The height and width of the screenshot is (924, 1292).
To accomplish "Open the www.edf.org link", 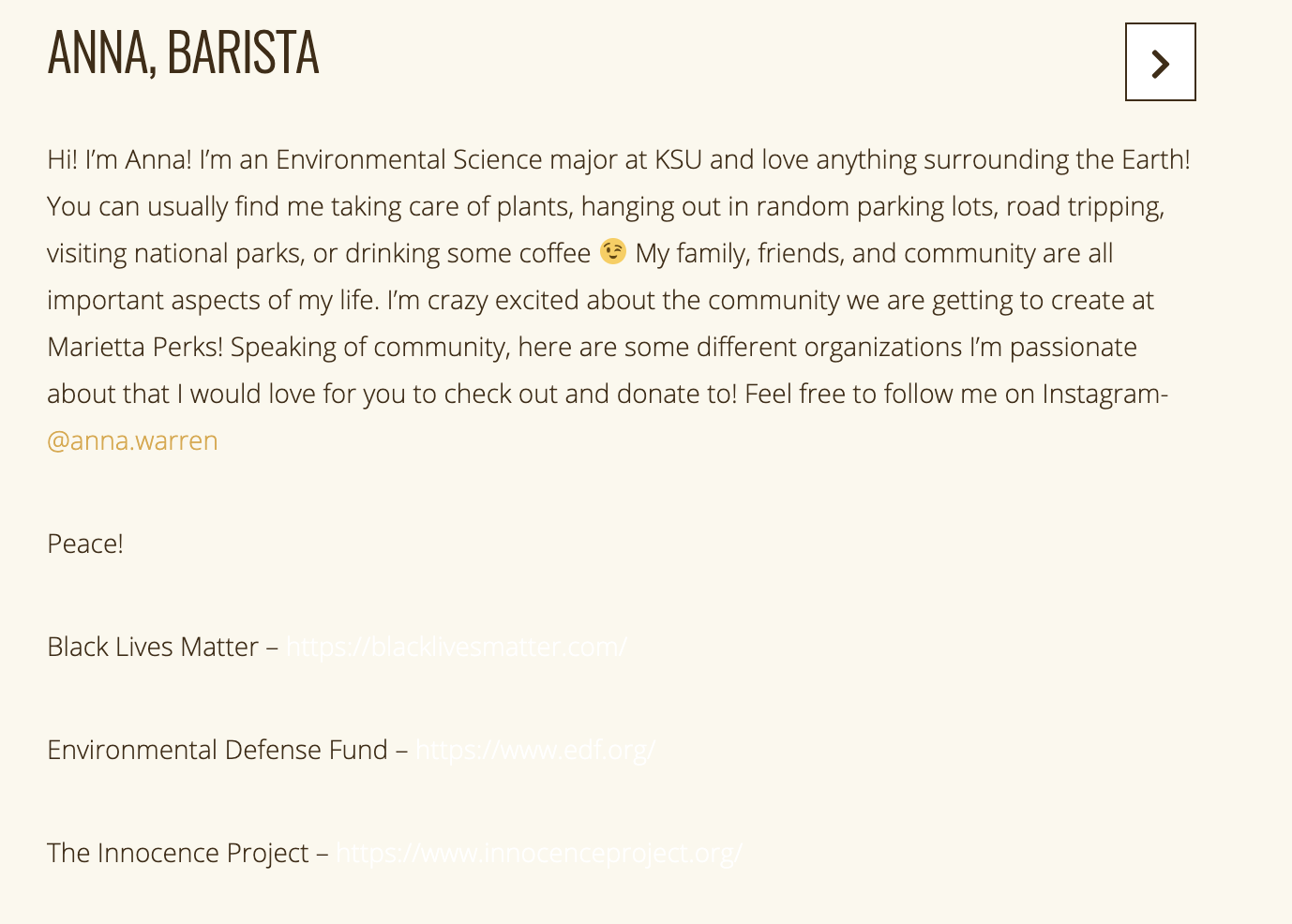I will [535, 750].
